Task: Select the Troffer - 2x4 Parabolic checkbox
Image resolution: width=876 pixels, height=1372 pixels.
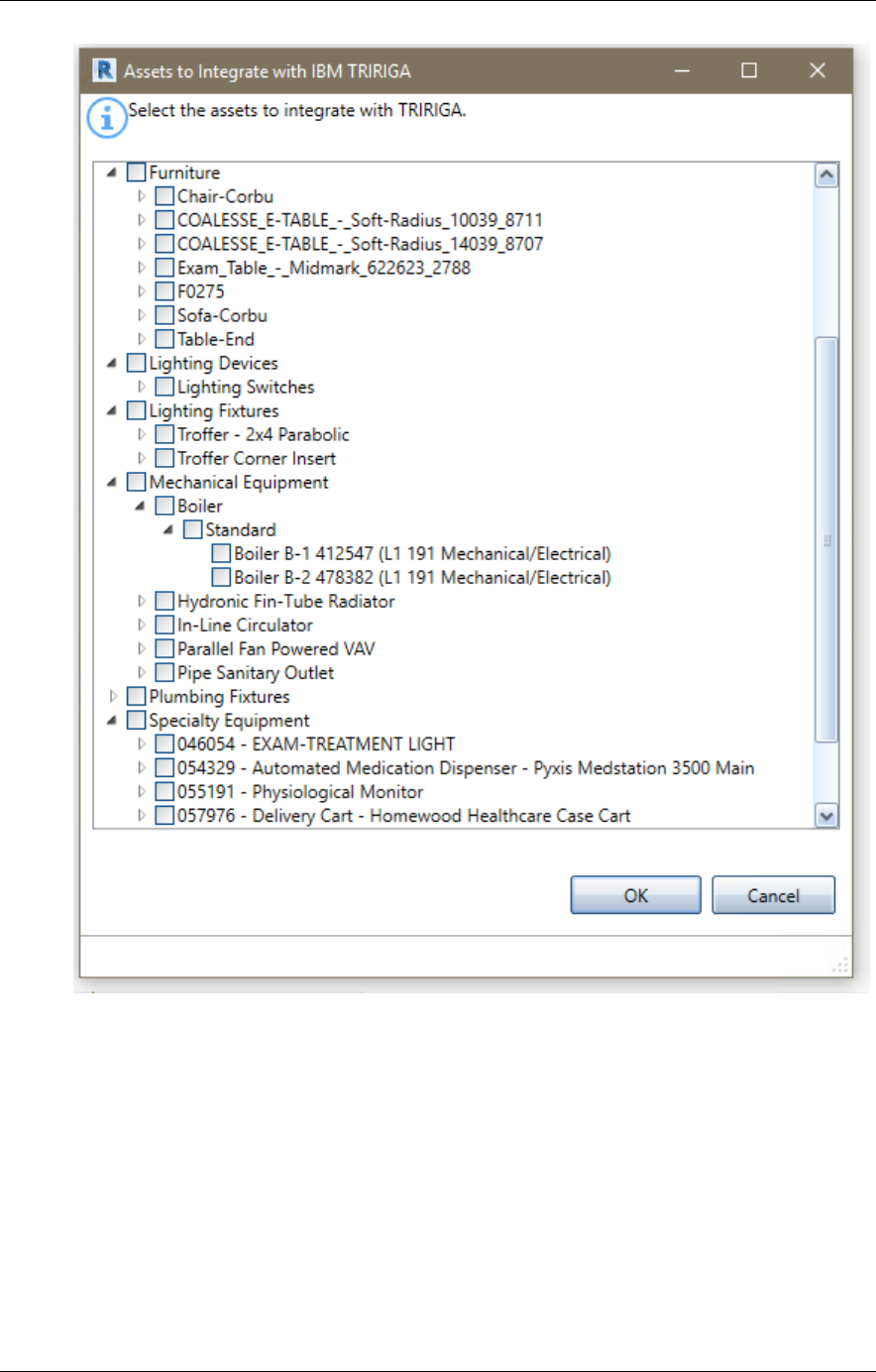Action: point(164,434)
